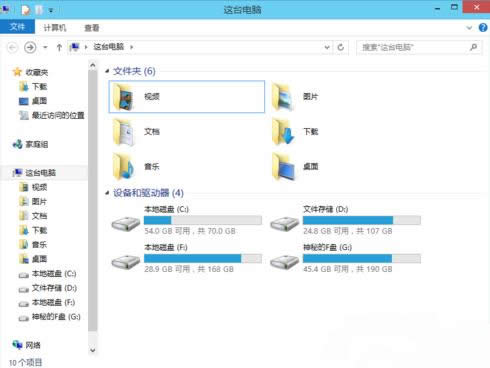490x368 pixels.
Task: Click 这台电脑 in the address bar
Action: point(109,47)
